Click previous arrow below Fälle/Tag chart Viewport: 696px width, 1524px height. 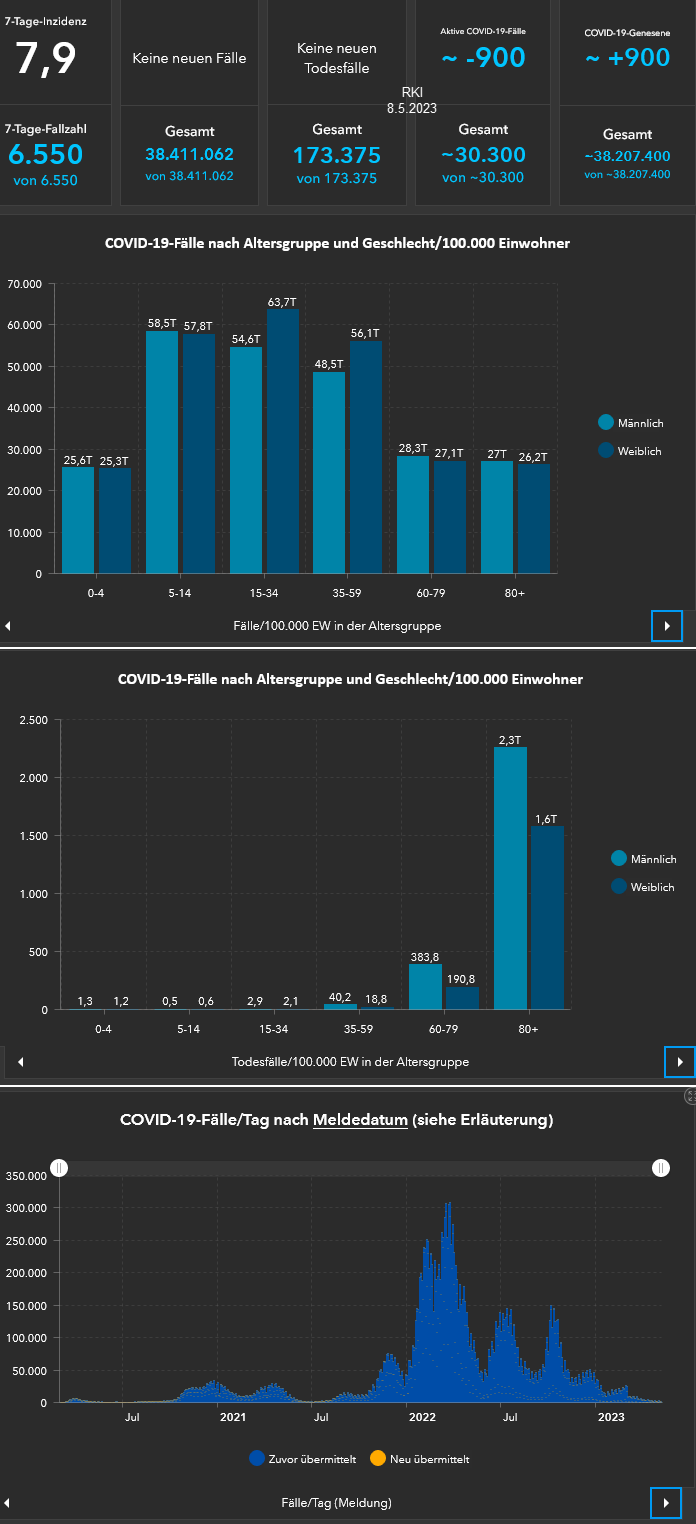(9, 1502)
